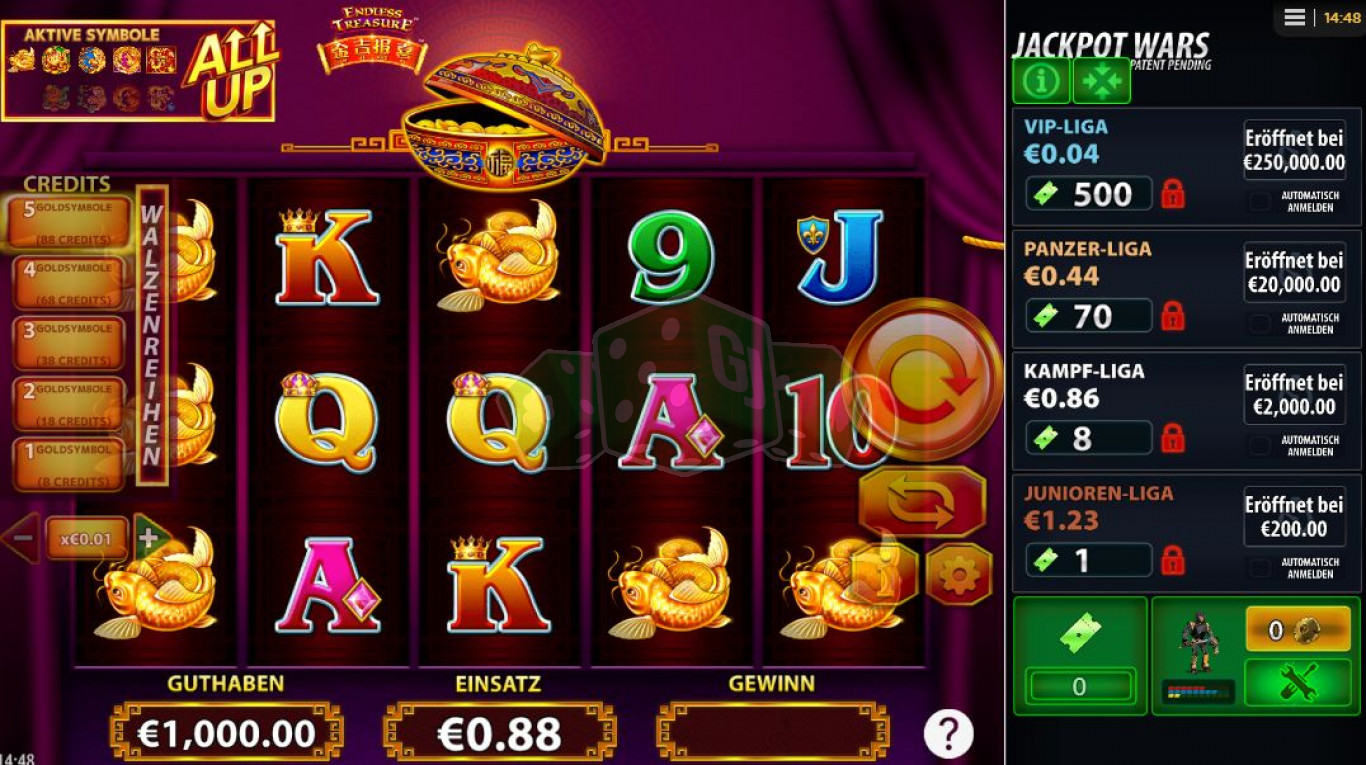Enable Automatisch Anmelden for Panzer-Liga
Viewport: 1366px width, 765px height.
coord(1260,323)
